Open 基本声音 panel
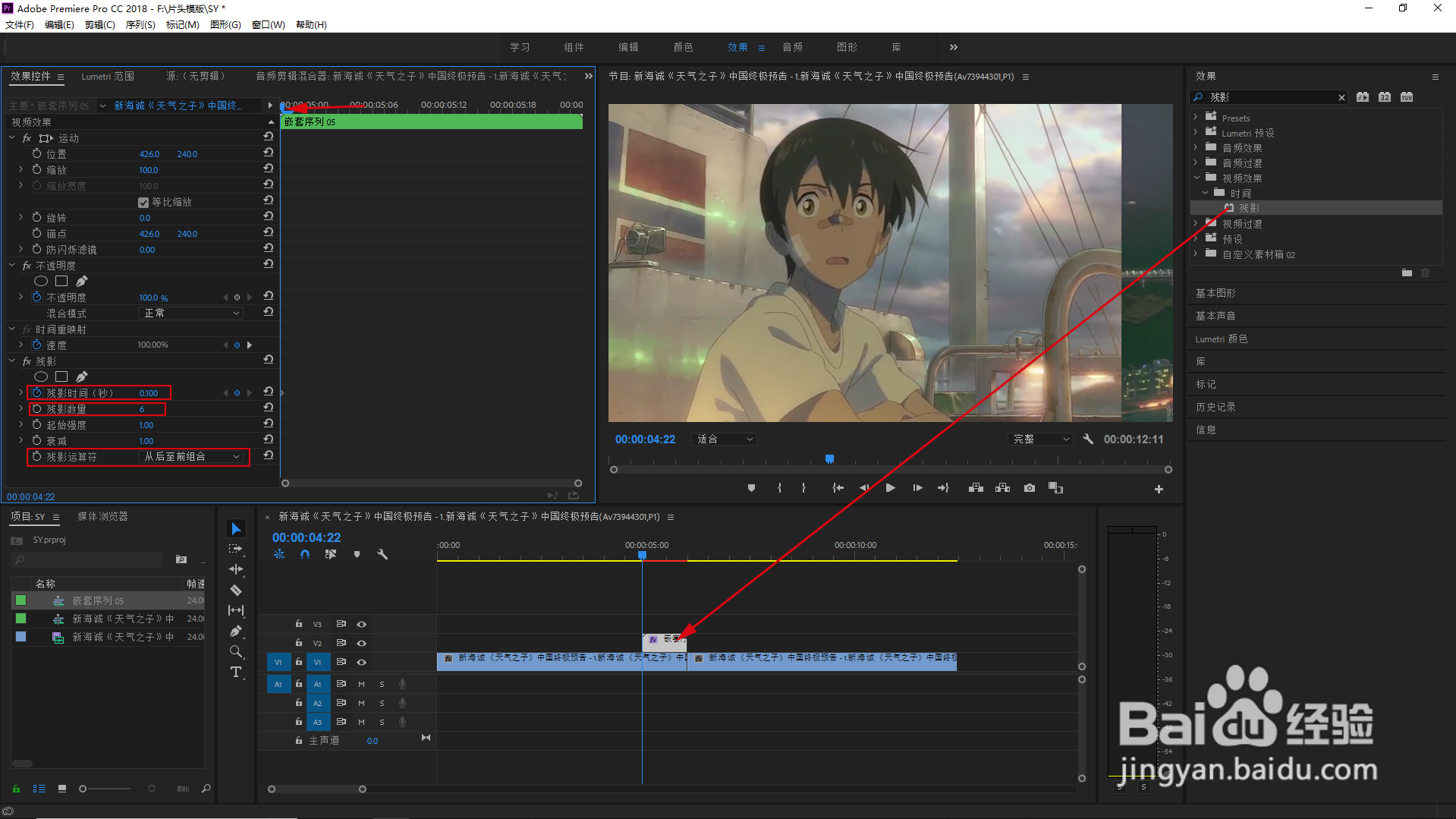 tap(1215, 316)
